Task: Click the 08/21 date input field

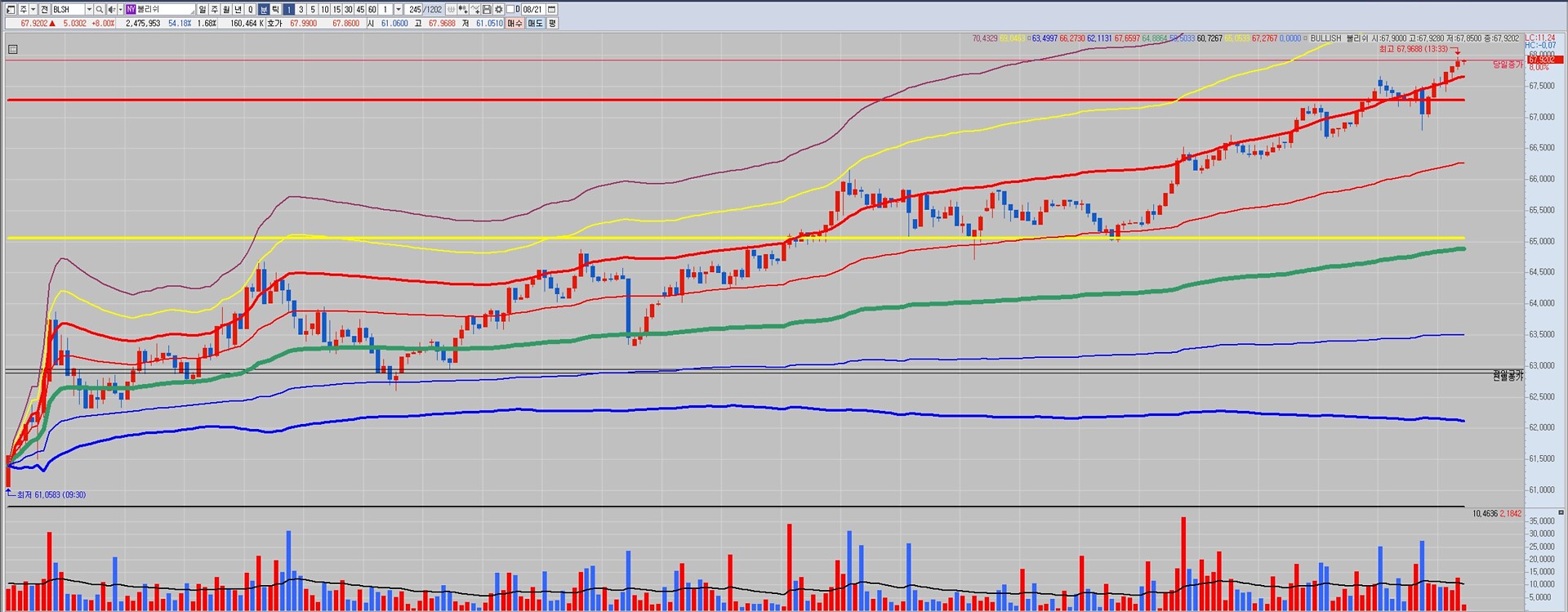Action: click(x=532, y=9)
